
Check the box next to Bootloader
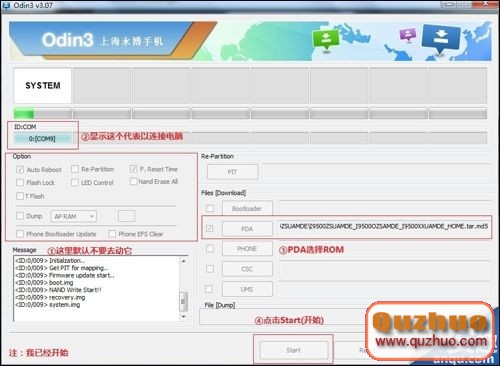coord(210,208)
